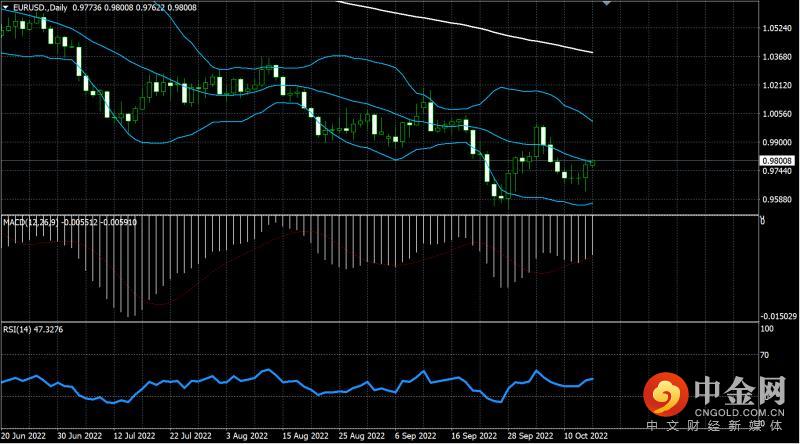Screen dimensions: 800x444
Task: Click the 1.03680 price axis label
Action: click(x=777, y=57)
